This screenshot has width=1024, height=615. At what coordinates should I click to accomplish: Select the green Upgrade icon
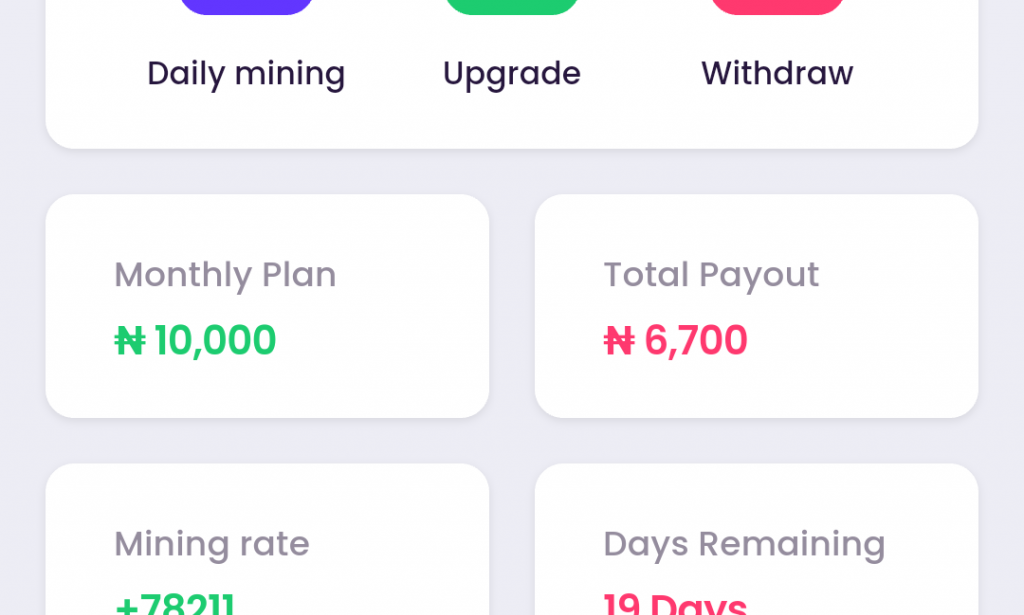coord(511,8)
